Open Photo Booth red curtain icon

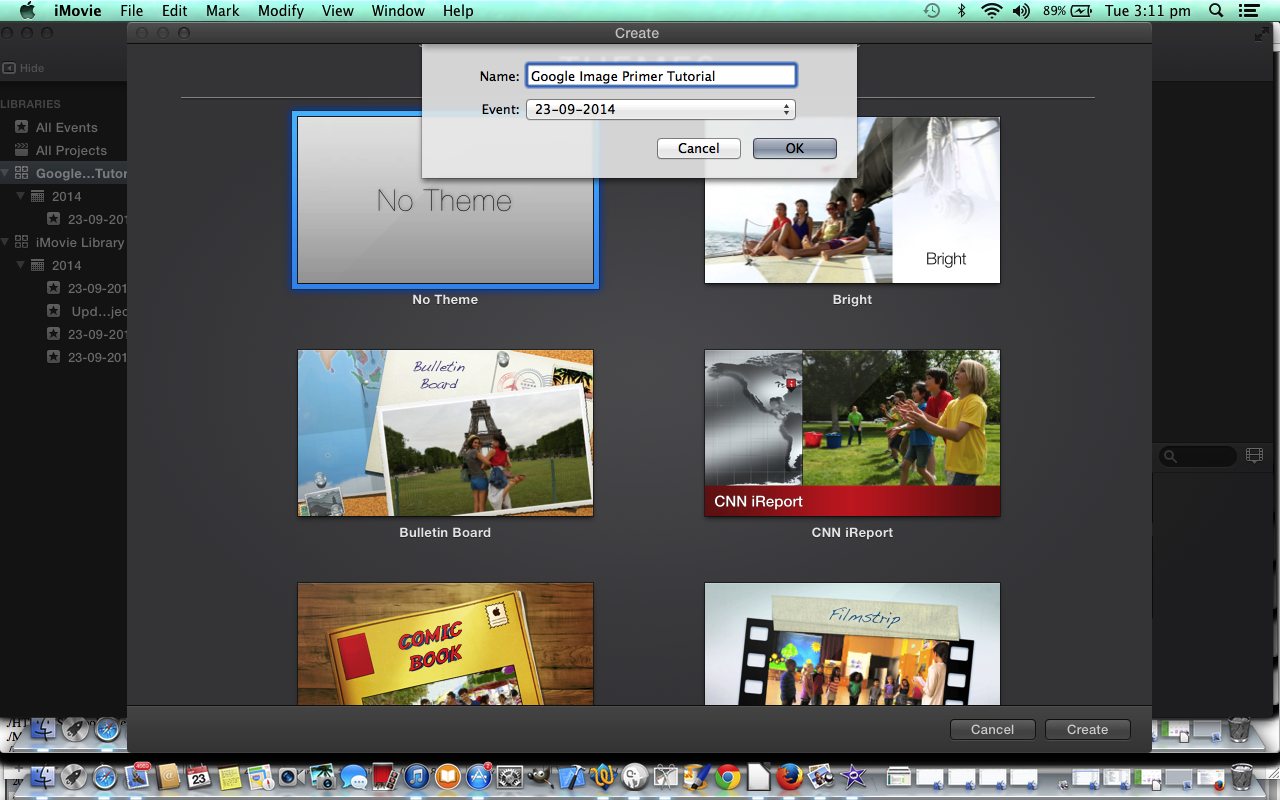(385, 777)
